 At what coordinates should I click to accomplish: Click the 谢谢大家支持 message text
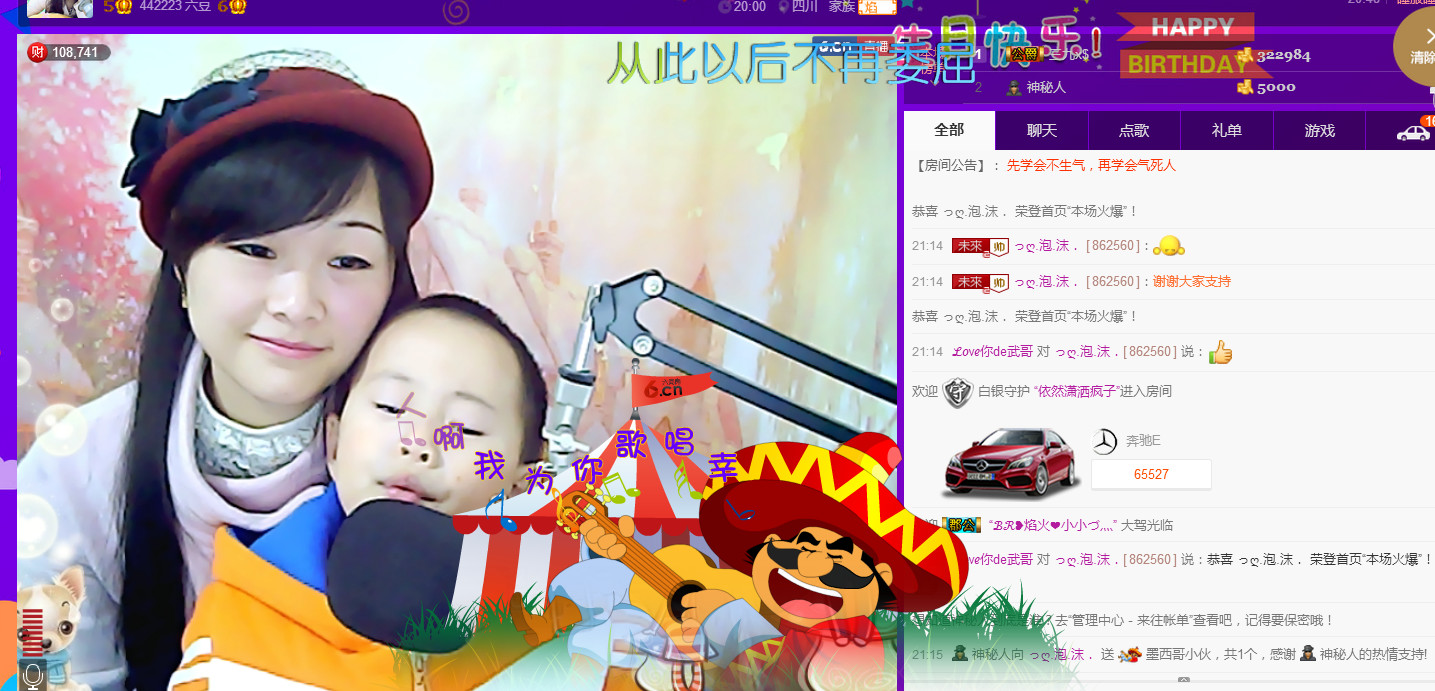click(x=1191, y=282)
